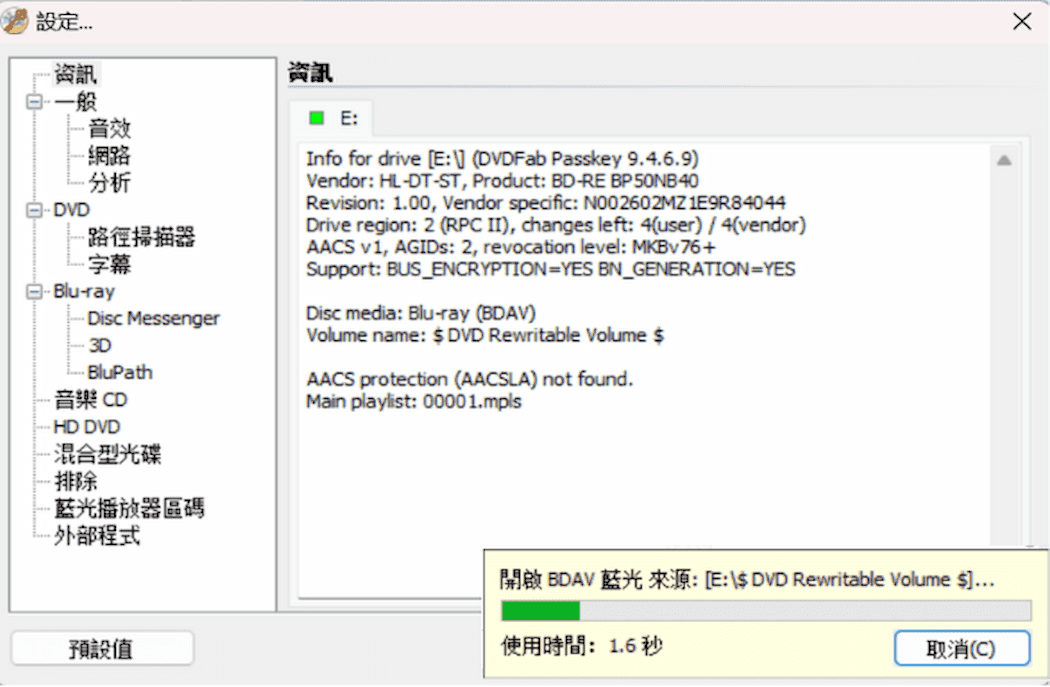Open 路徑掃描器 under DVD
This screenshot has width=1050, height=687.
[141, 237]
